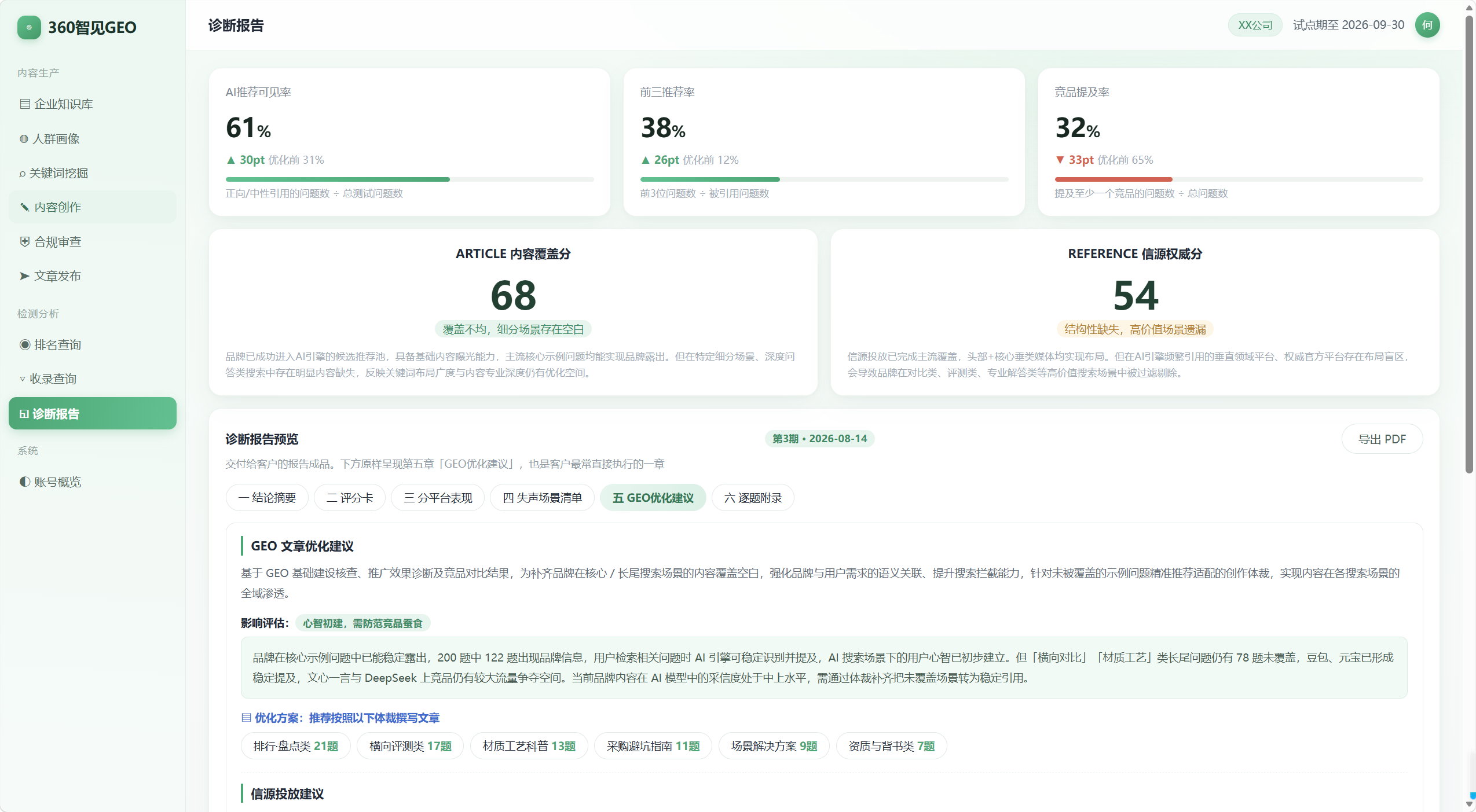This screenshot has width=1476, height=812.
Task: Click the 合规审查 shield icon
Action: click(25, 242)
